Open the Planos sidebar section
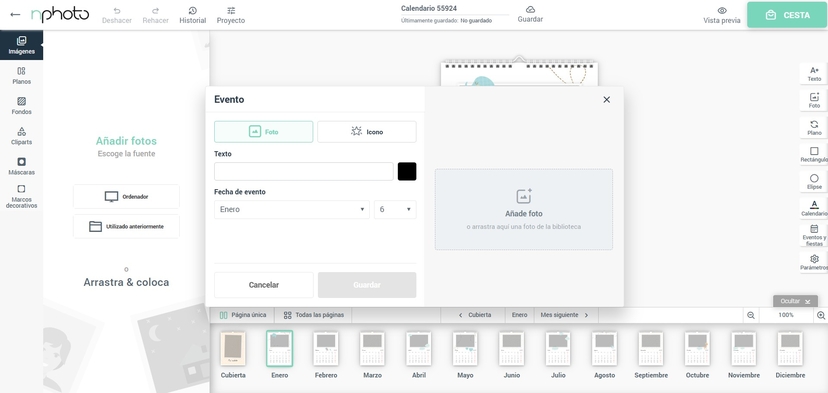828x393 pixels. point(21,75)
